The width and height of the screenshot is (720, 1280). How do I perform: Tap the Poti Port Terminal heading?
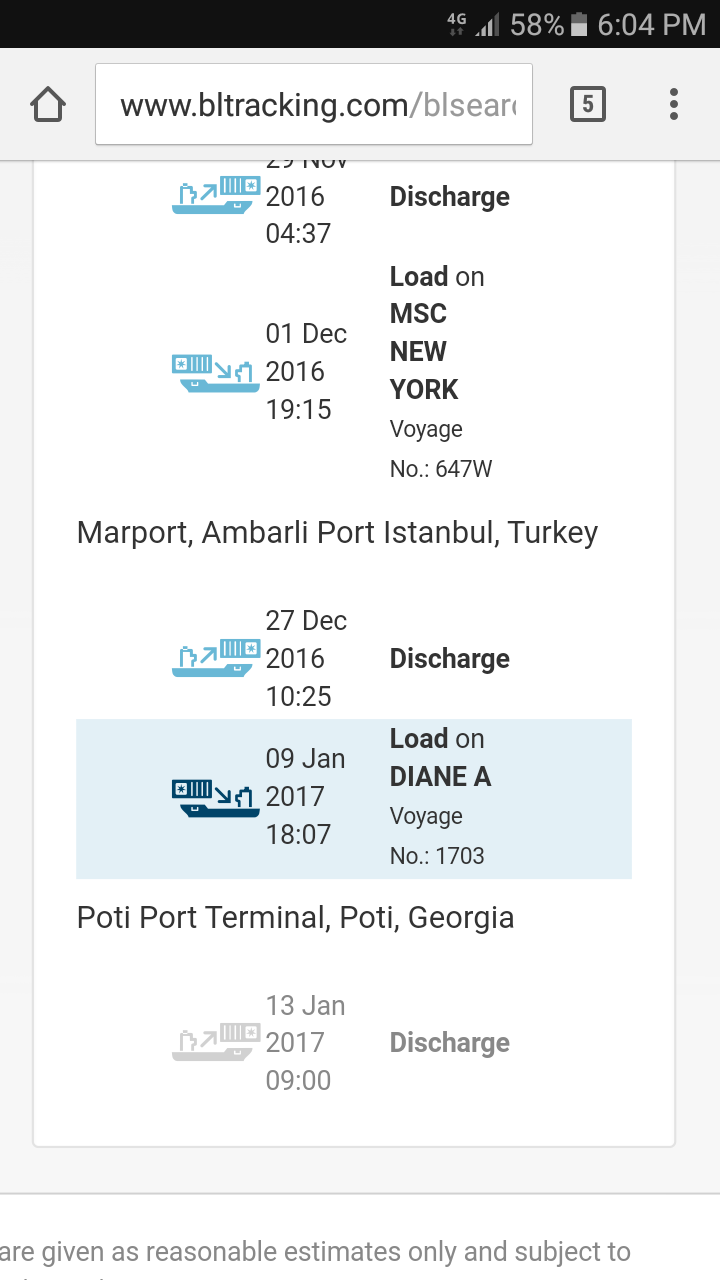point(295,918)
